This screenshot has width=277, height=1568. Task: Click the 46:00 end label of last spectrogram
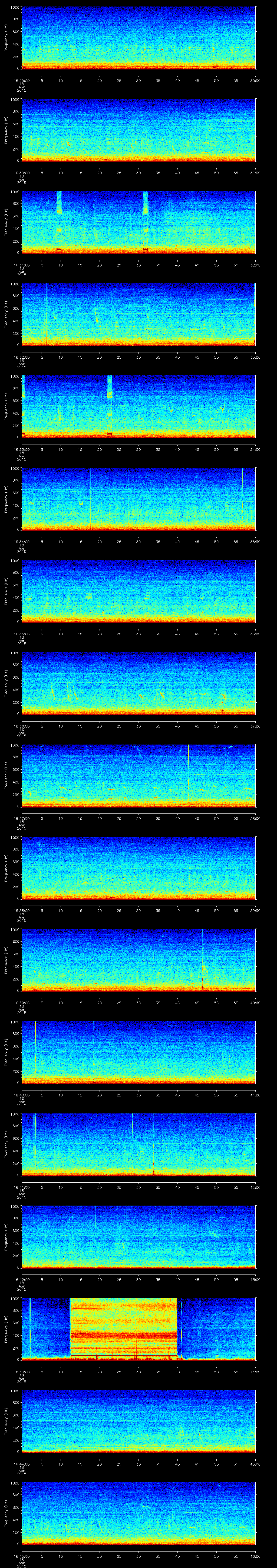pyautogui.click(x=256, y=1556)
